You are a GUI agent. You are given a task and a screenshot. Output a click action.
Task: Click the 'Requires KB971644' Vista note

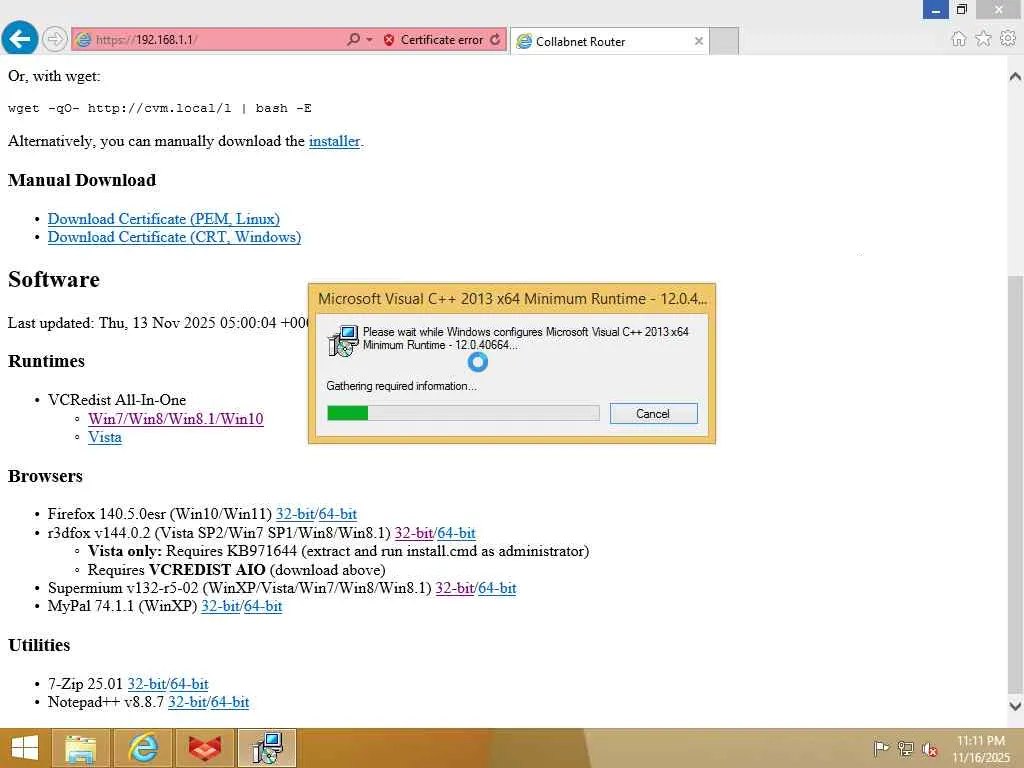click(338, 551)
